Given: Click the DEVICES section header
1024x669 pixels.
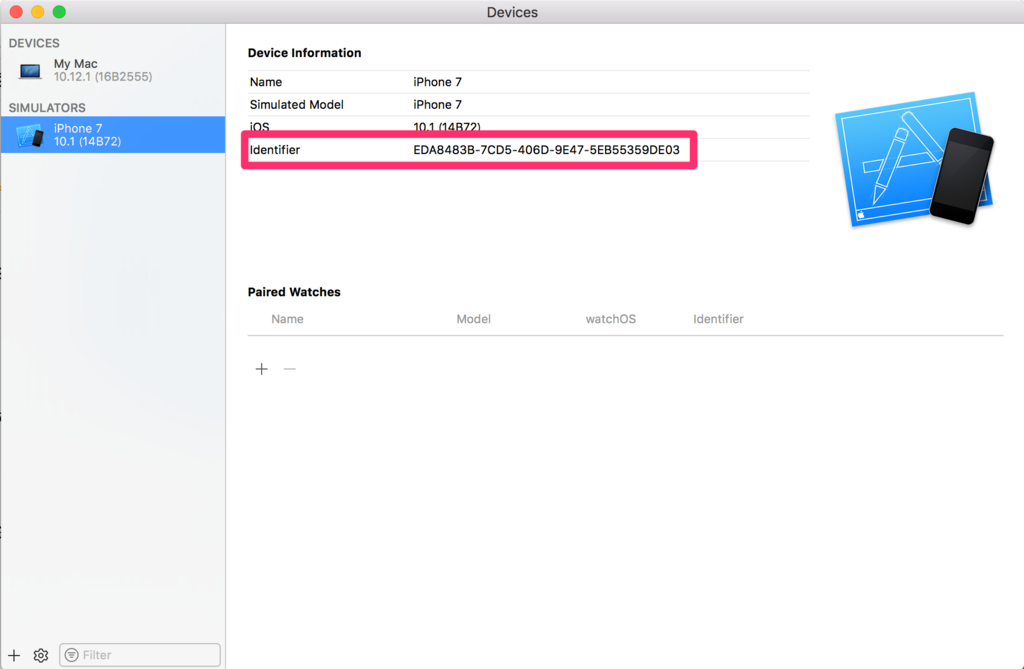Looking at the screenshot, I should [34, 43].
